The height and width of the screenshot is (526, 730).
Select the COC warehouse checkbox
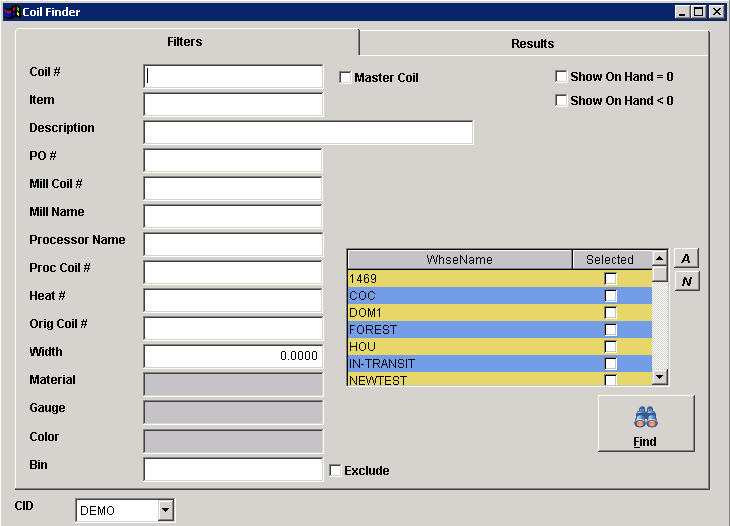610,296
